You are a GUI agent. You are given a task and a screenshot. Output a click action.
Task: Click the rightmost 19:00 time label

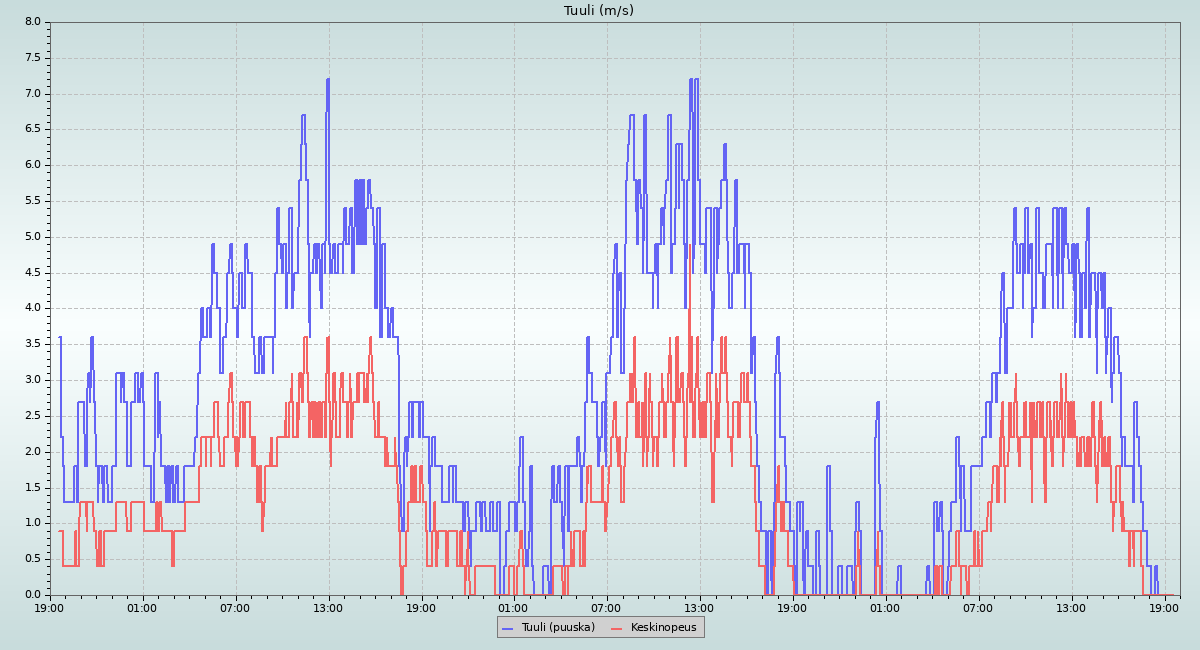(1164, 608)
